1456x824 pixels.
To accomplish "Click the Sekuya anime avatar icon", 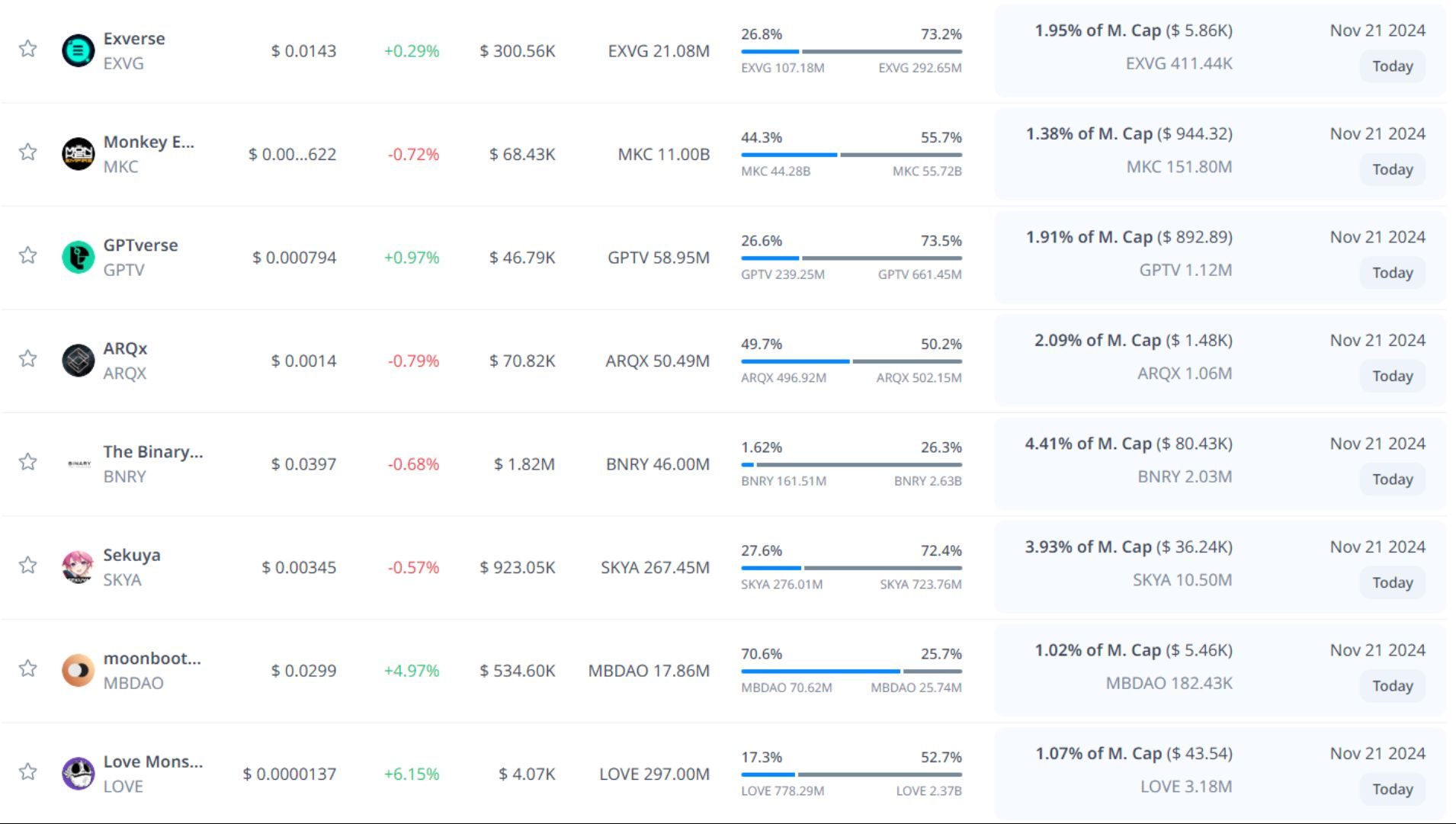I will pos(78,567).
